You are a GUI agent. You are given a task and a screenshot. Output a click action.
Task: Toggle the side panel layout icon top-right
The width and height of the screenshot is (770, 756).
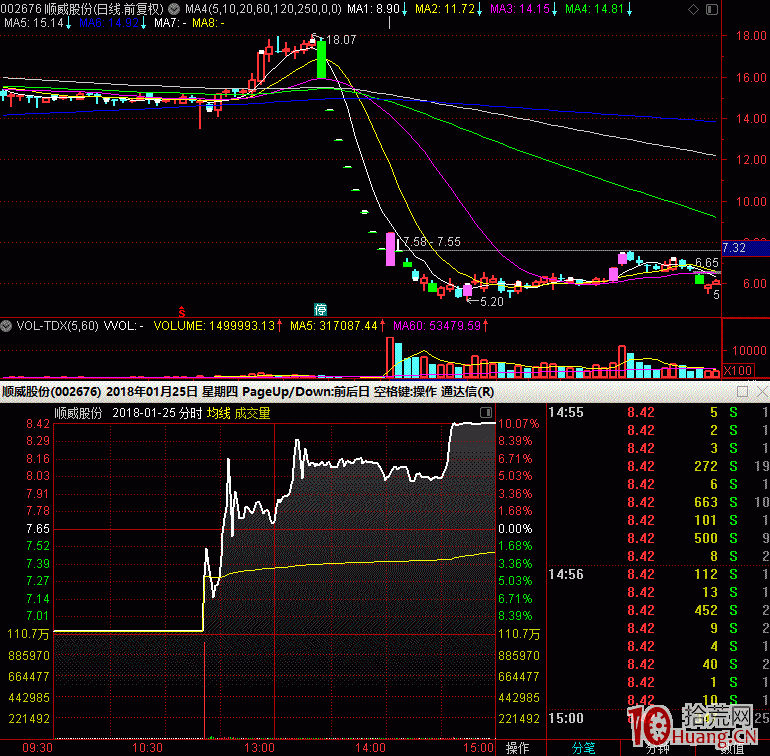[712, 9]
